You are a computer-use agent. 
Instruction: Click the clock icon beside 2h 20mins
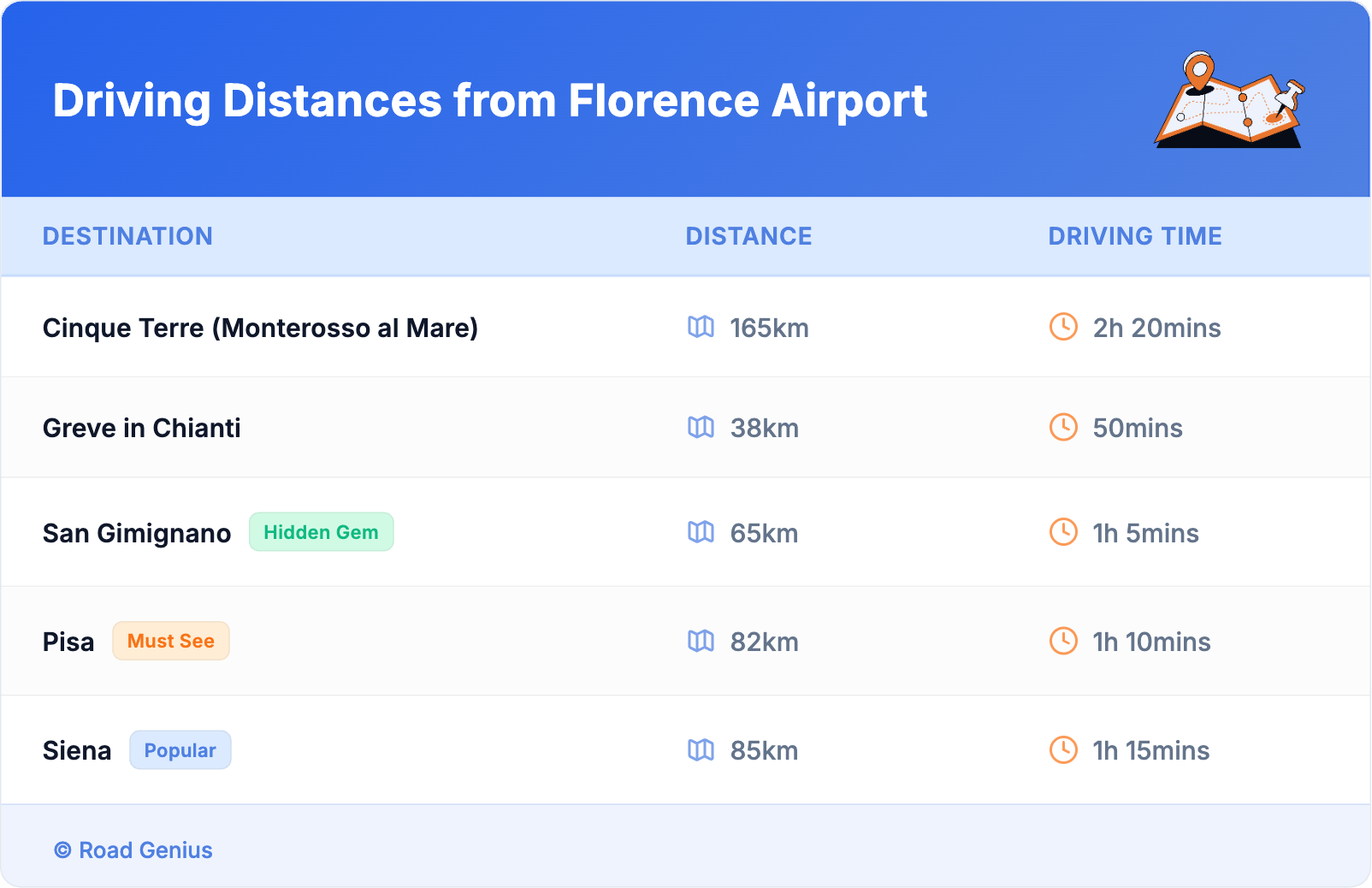click(x=1063, y=327)
